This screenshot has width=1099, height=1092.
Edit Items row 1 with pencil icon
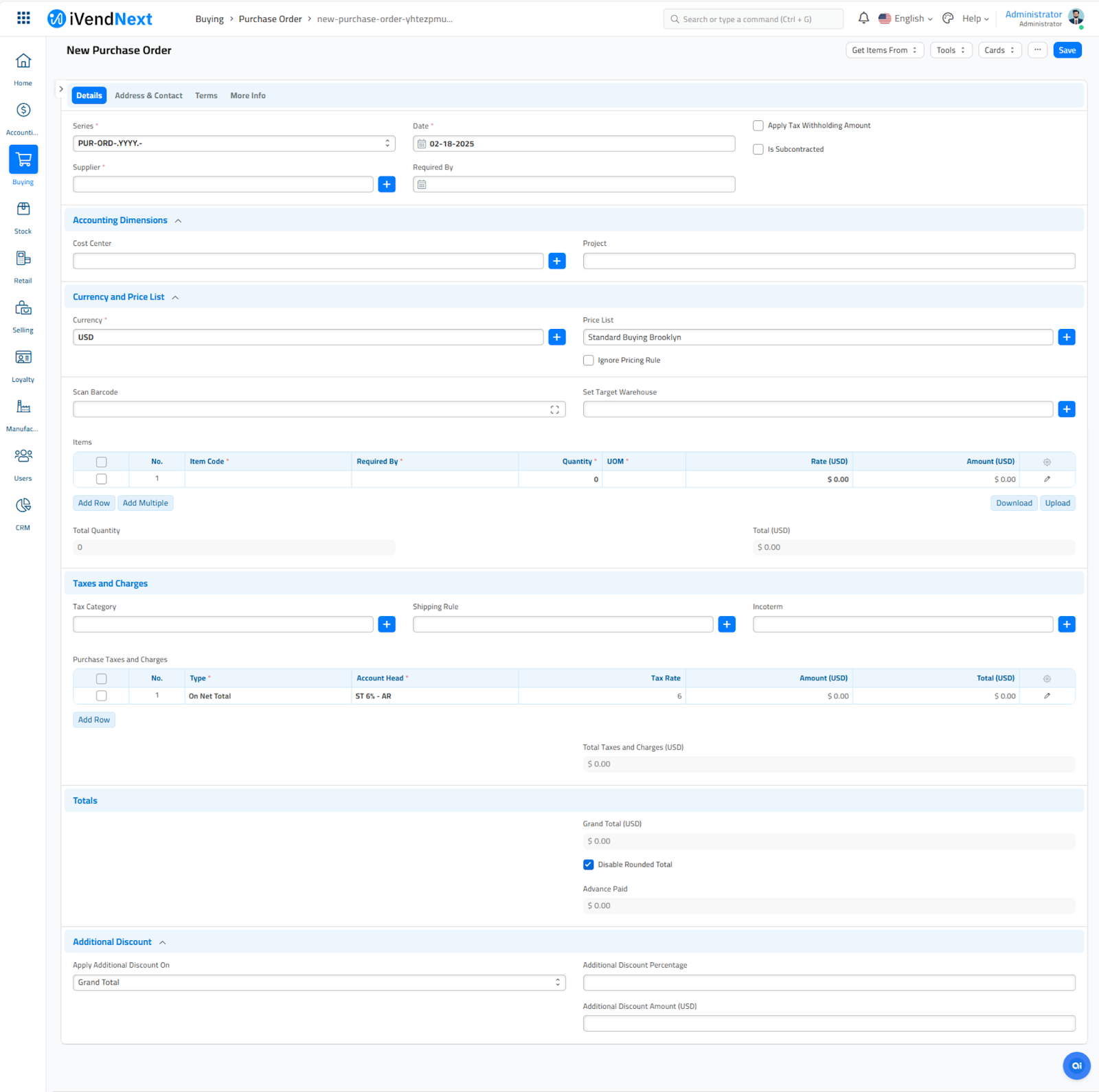(x=1047, y=479)
